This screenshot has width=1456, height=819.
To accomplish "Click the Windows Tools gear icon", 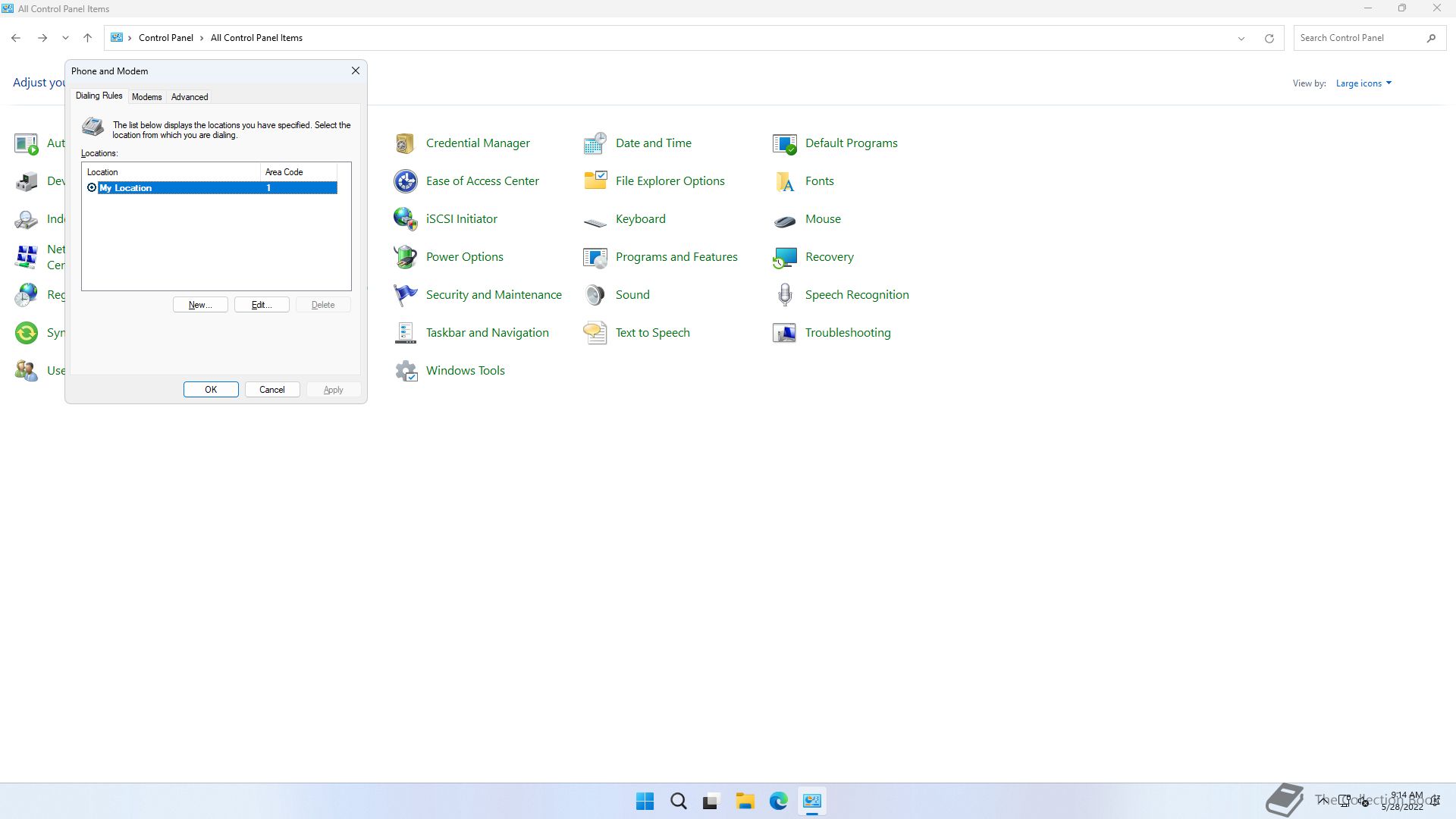I will click(405, 371).
